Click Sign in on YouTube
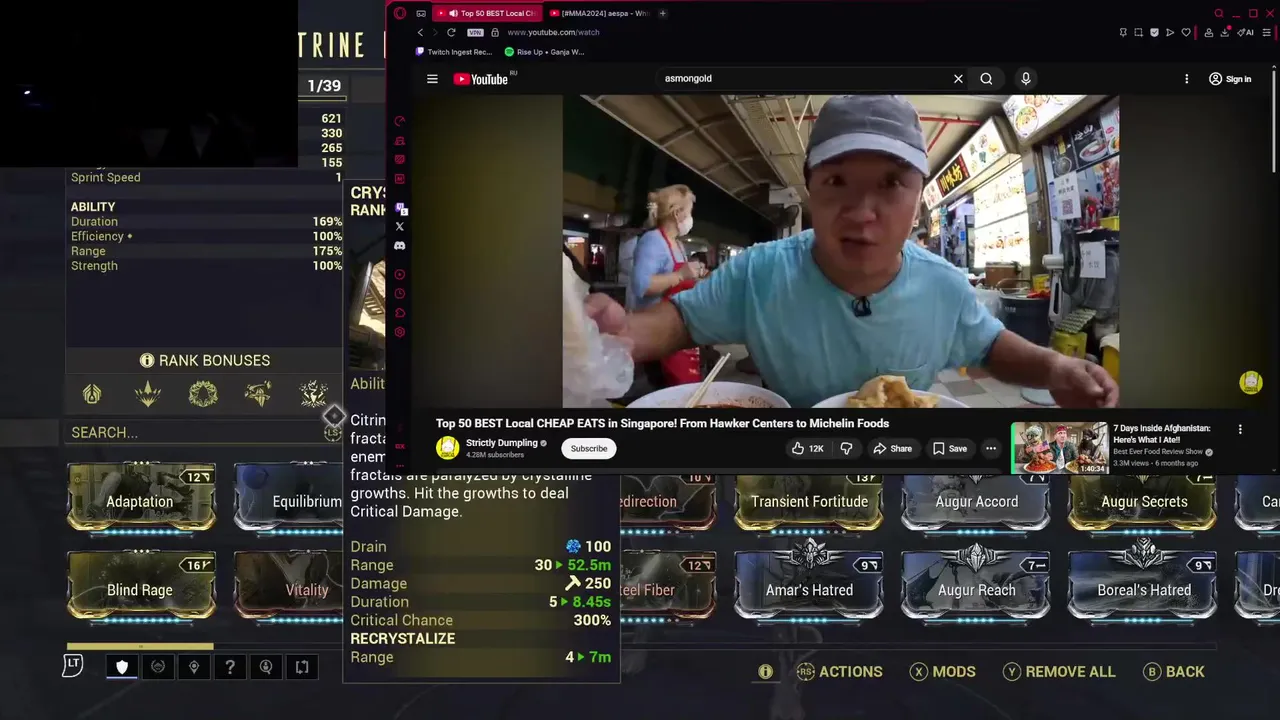 [x=1230, y=79]
